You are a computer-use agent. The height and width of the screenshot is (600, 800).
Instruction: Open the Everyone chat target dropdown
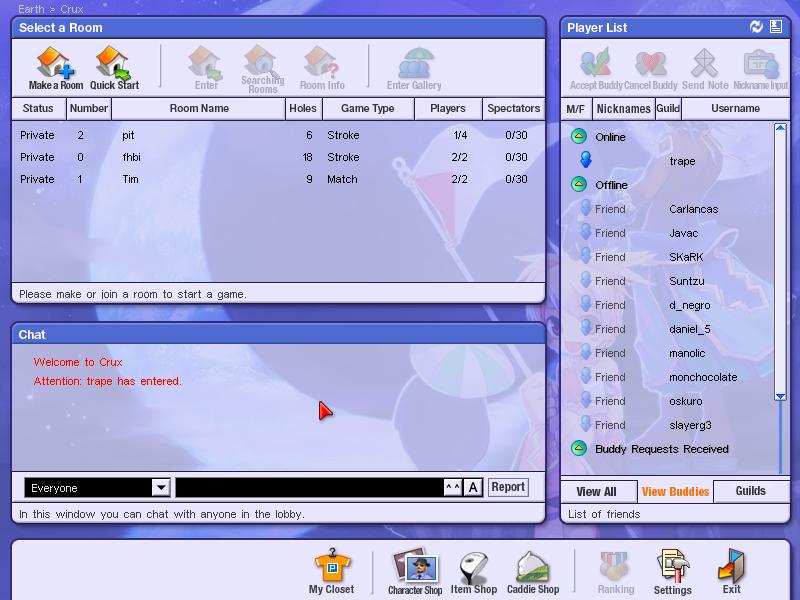pos(160,487)
